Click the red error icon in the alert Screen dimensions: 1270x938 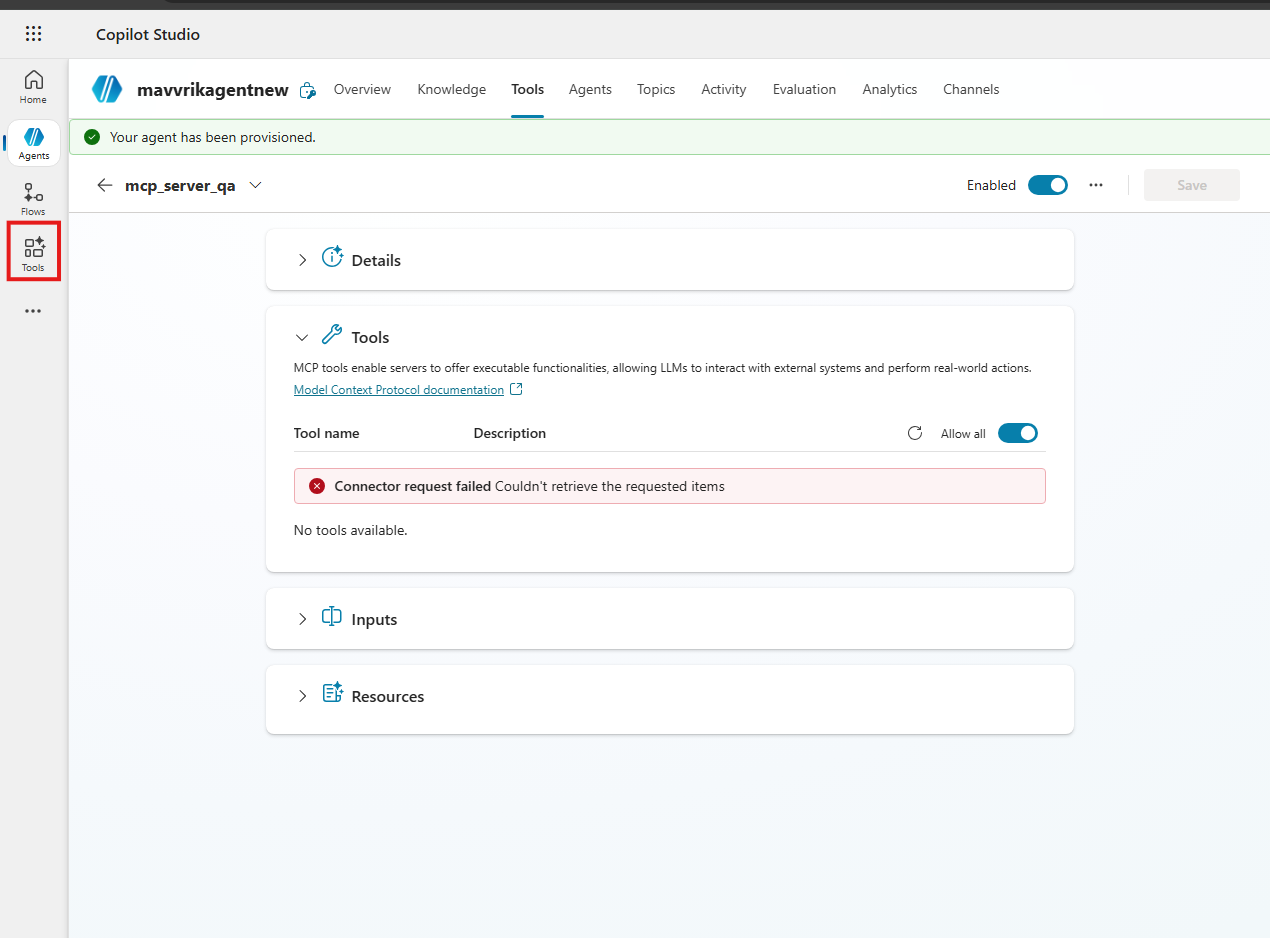(x=317, y=486)
